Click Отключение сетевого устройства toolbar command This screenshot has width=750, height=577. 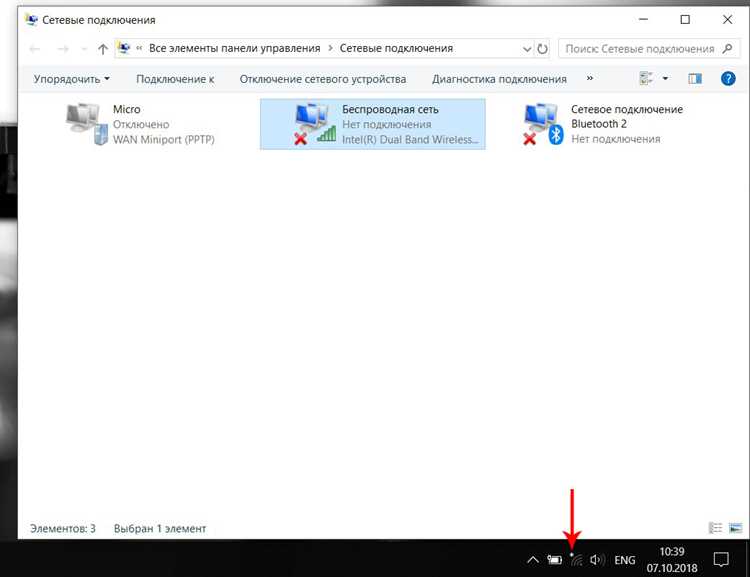pos(323,79)
